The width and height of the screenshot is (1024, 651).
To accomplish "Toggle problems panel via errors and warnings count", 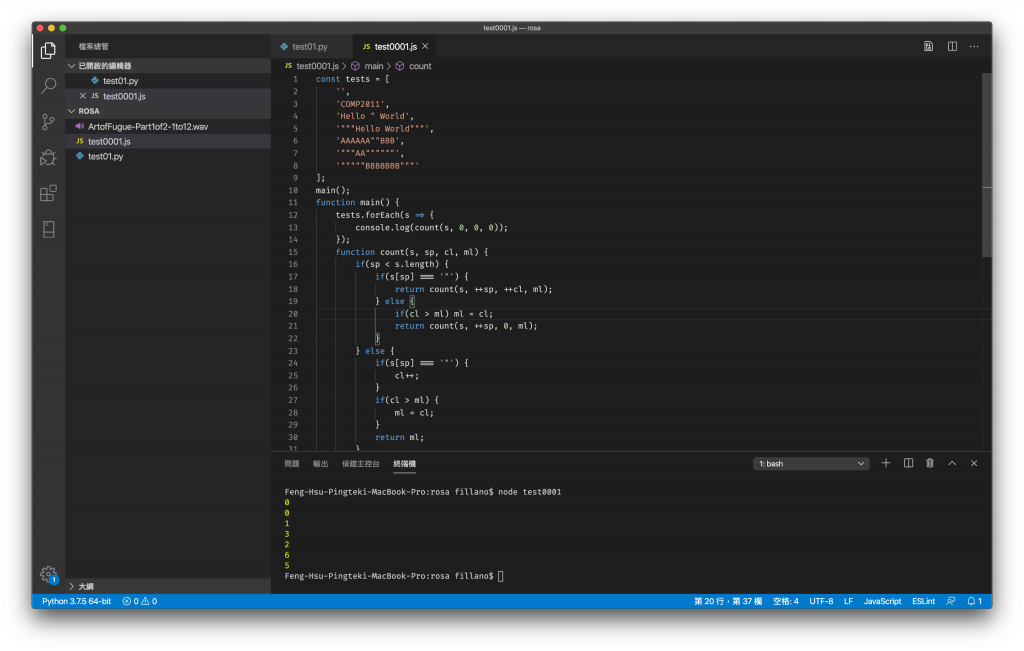I will pos(140,601).
